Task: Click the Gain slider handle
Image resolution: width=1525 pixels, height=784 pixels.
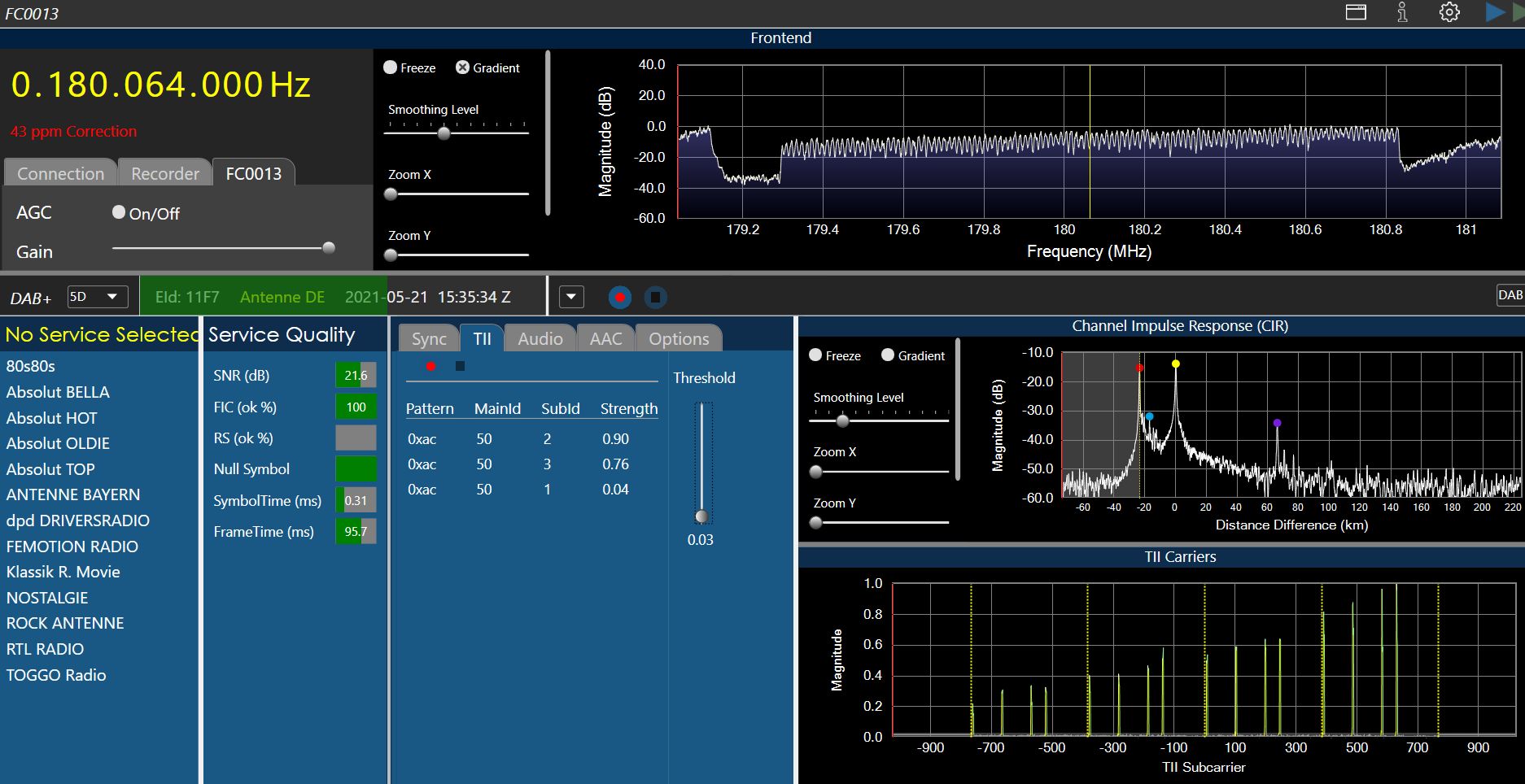Action: click(329, 248)
